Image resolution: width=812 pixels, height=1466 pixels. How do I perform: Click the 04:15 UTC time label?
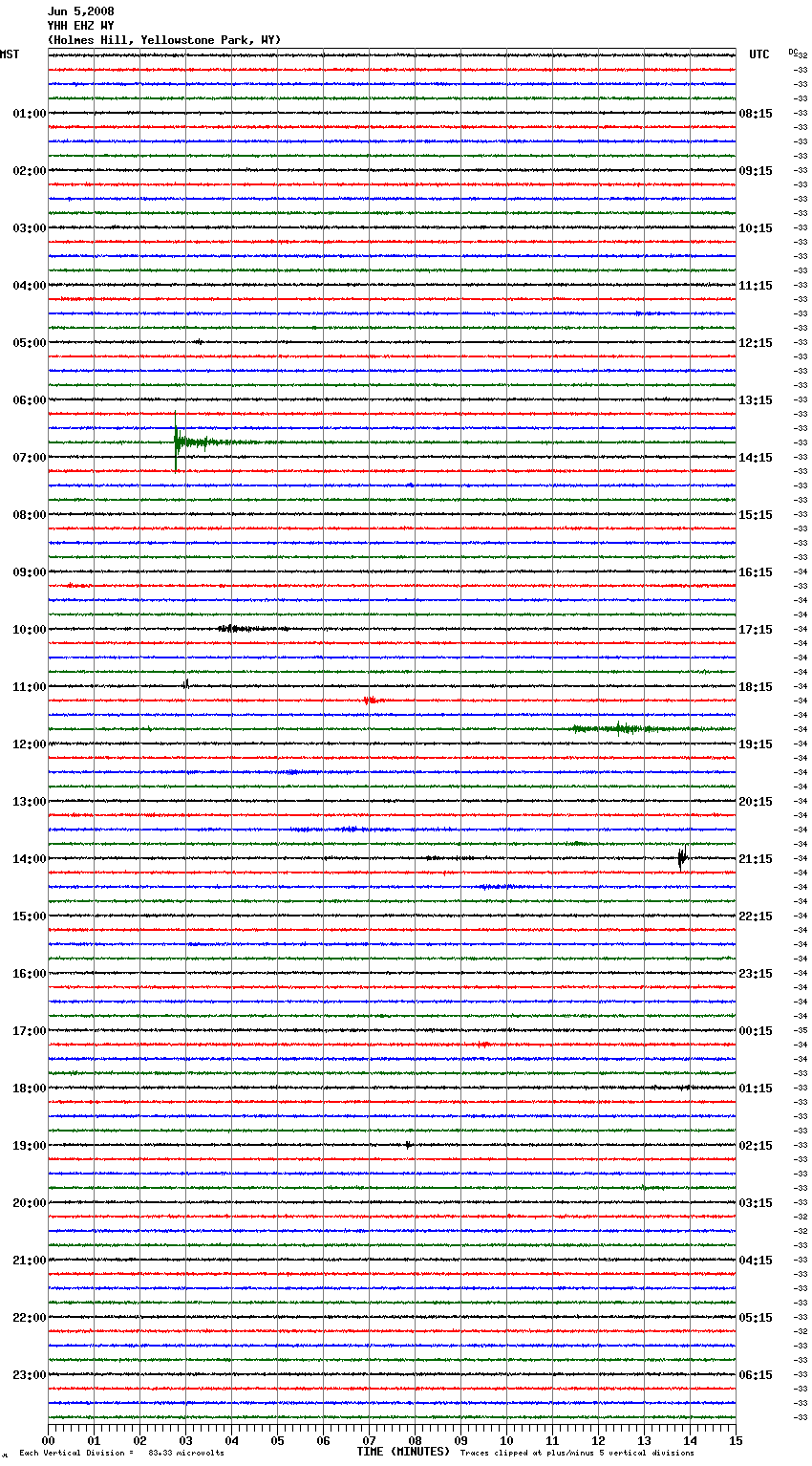coord(756,1261)
